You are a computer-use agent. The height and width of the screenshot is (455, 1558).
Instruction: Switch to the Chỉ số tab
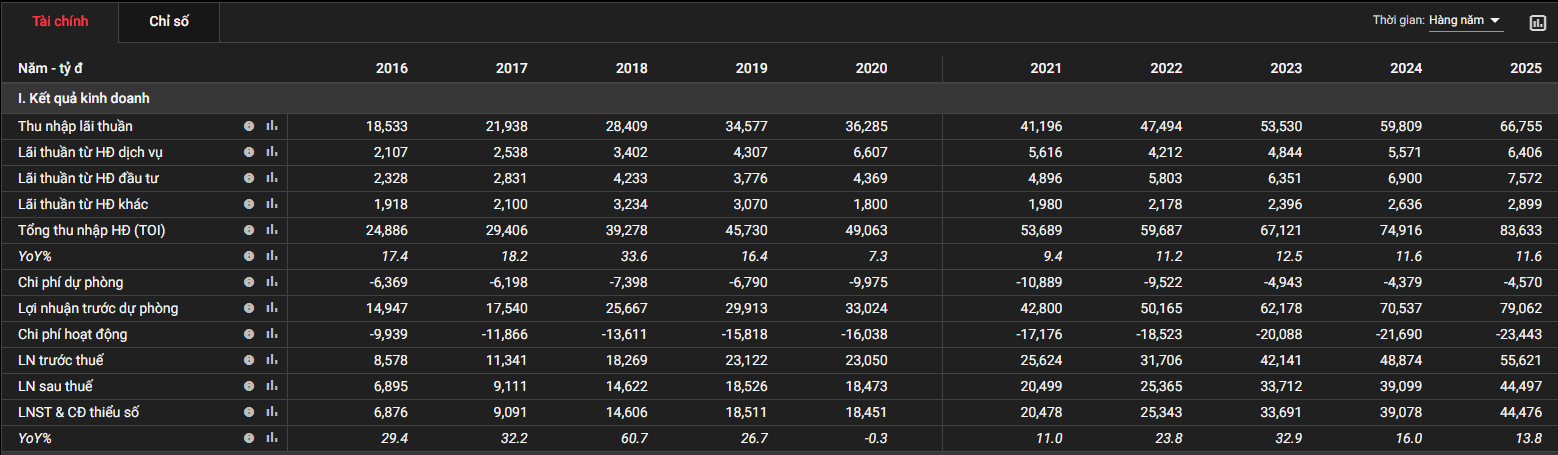tap(169, 22)
